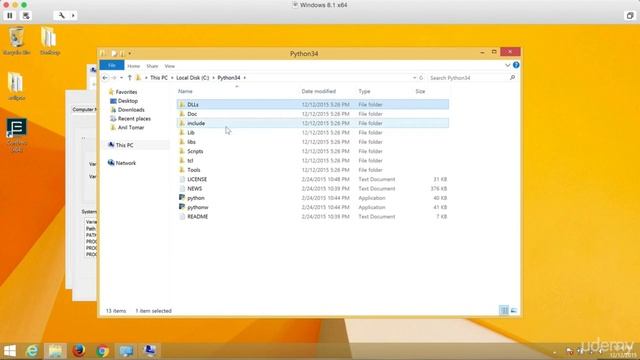Select the pythonw application file
The width and height of the screenshot is (640, 360).
(x=313, y=207)
